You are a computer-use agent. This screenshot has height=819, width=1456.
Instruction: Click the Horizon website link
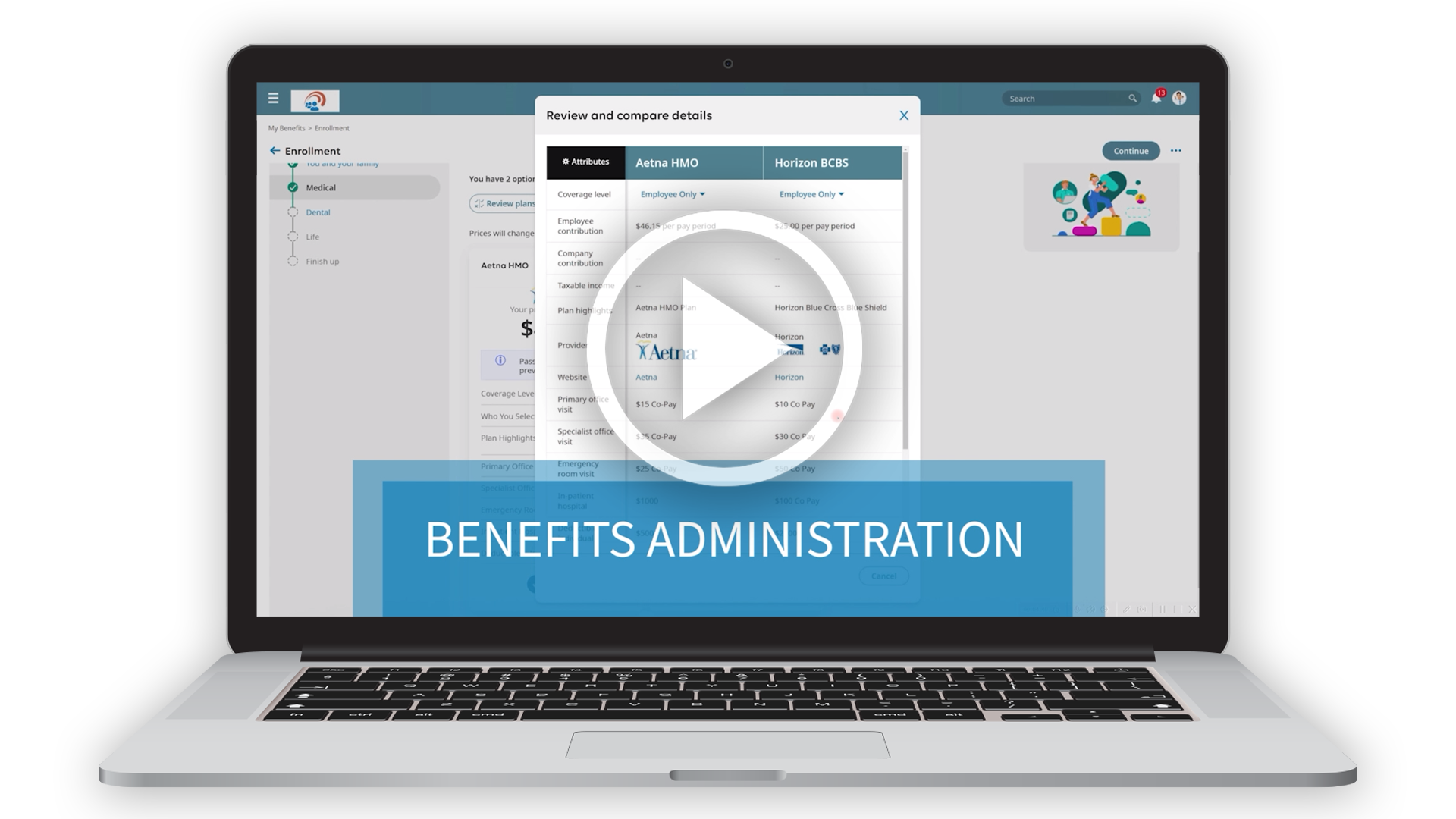(790, 376)
